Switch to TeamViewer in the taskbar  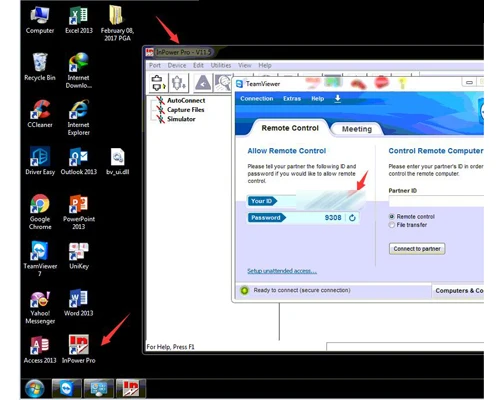tap(67, 389)
